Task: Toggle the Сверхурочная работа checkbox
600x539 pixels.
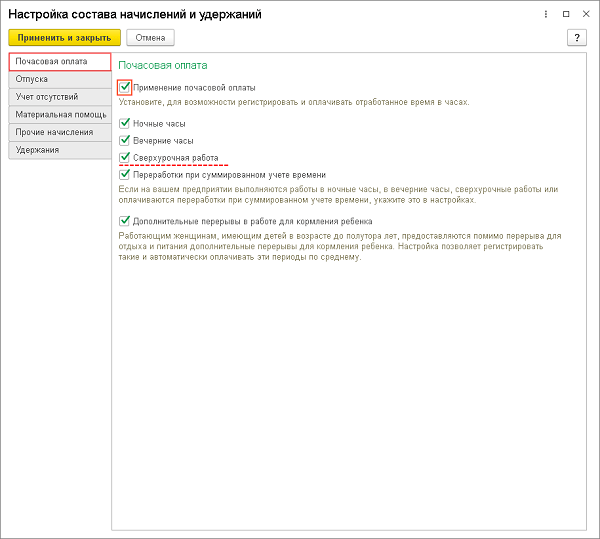Action: (125, 157)
